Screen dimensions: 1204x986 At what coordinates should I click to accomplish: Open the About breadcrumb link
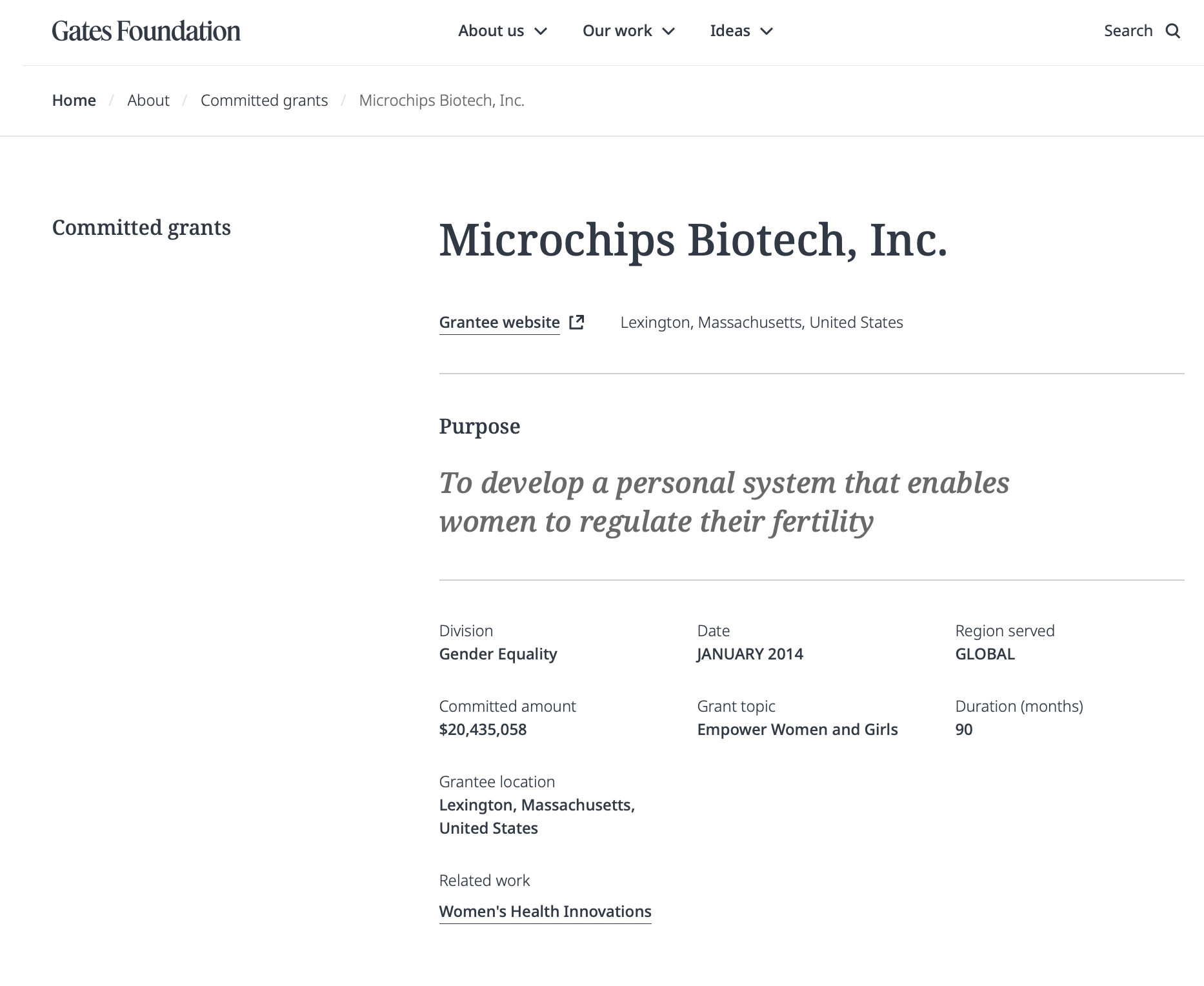pyautogui.click(x=148, y=101)
